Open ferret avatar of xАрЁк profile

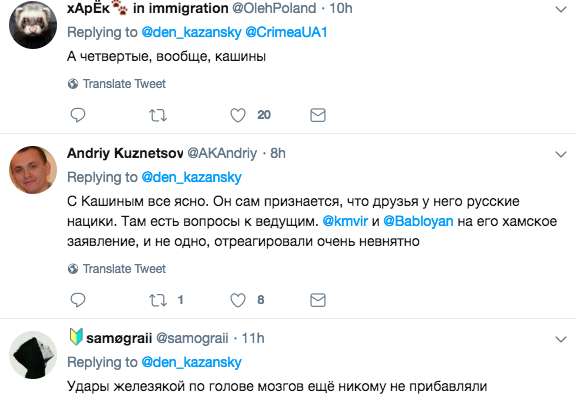(33, 25)
